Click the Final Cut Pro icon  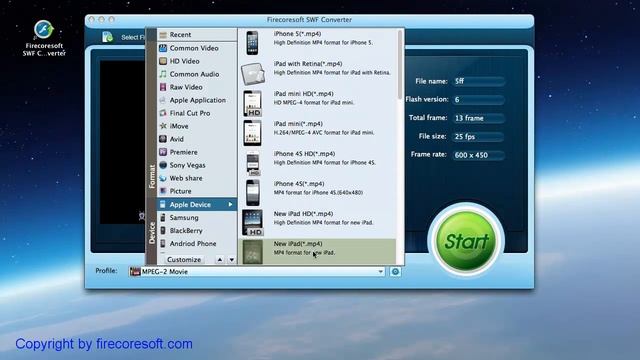(x=163, y=113)
